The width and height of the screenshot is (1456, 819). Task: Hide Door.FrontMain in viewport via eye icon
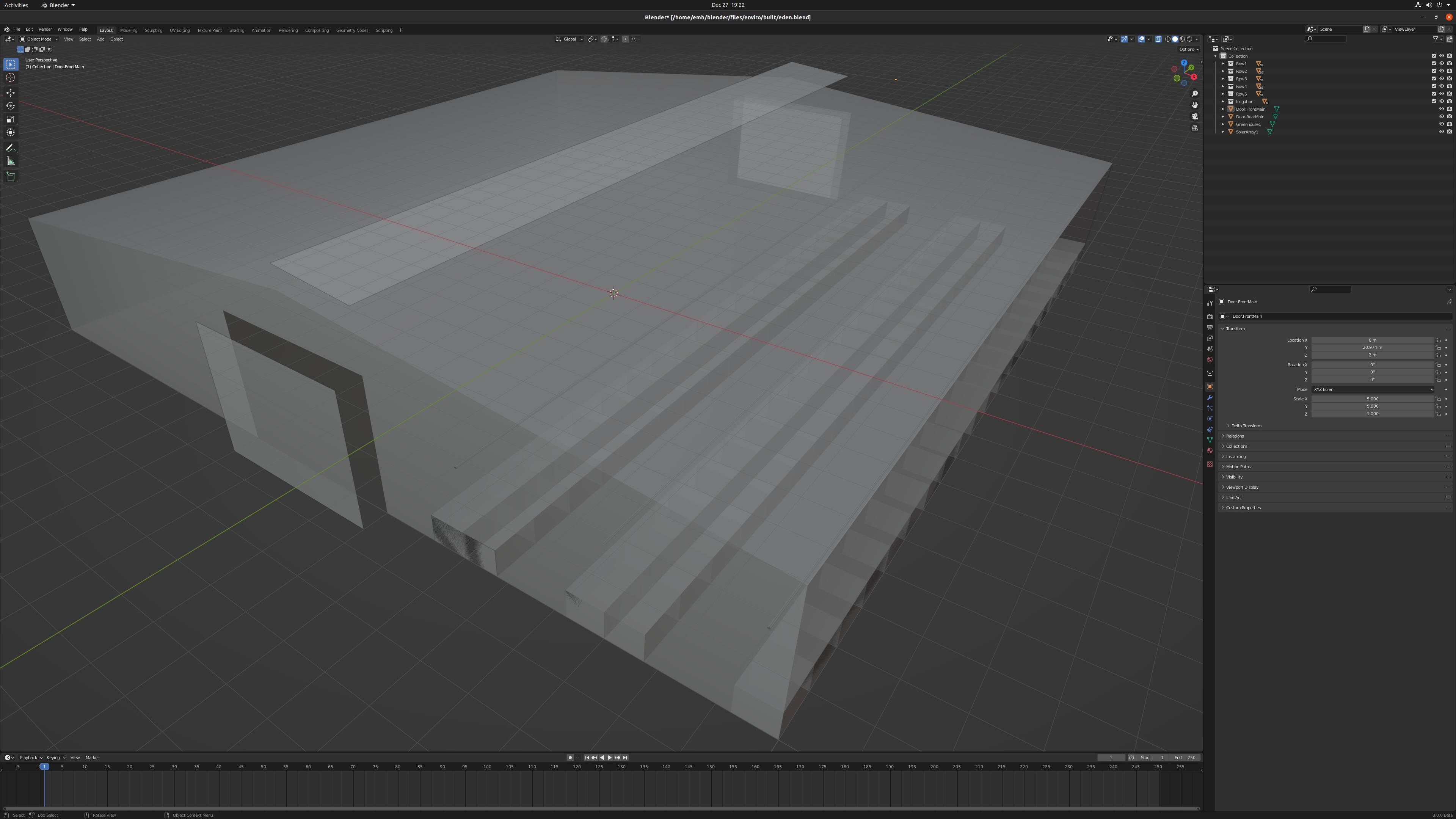click(x=1441, y=109)
